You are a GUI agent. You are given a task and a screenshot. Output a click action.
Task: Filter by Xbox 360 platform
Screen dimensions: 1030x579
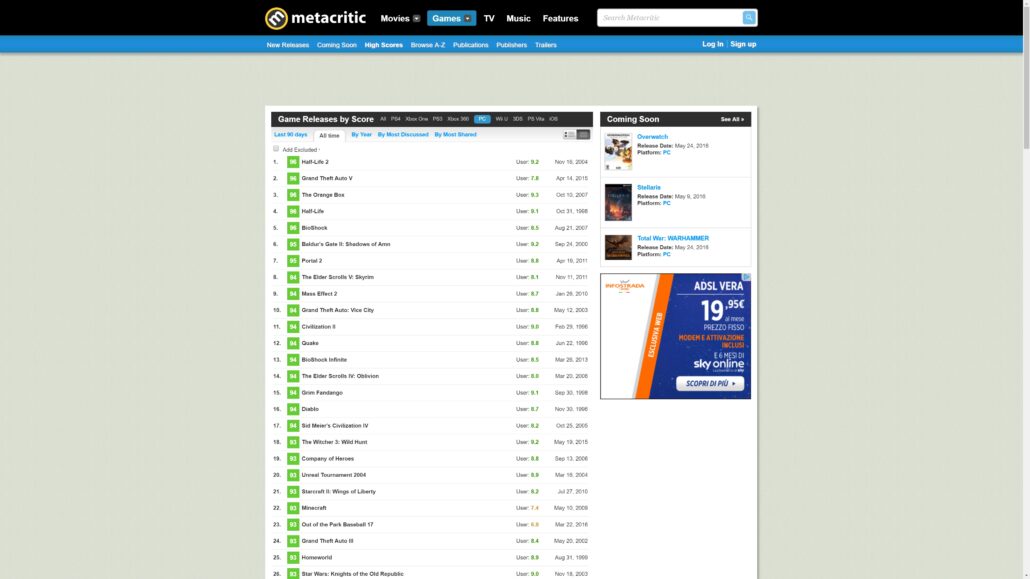click(x=458, y=119)
